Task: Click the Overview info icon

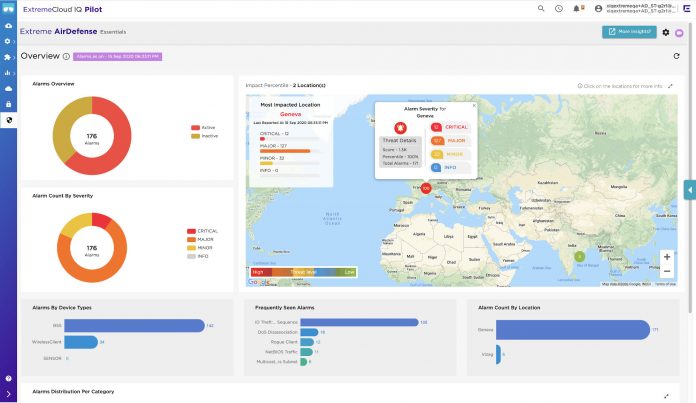Action: tap(66, 57)
